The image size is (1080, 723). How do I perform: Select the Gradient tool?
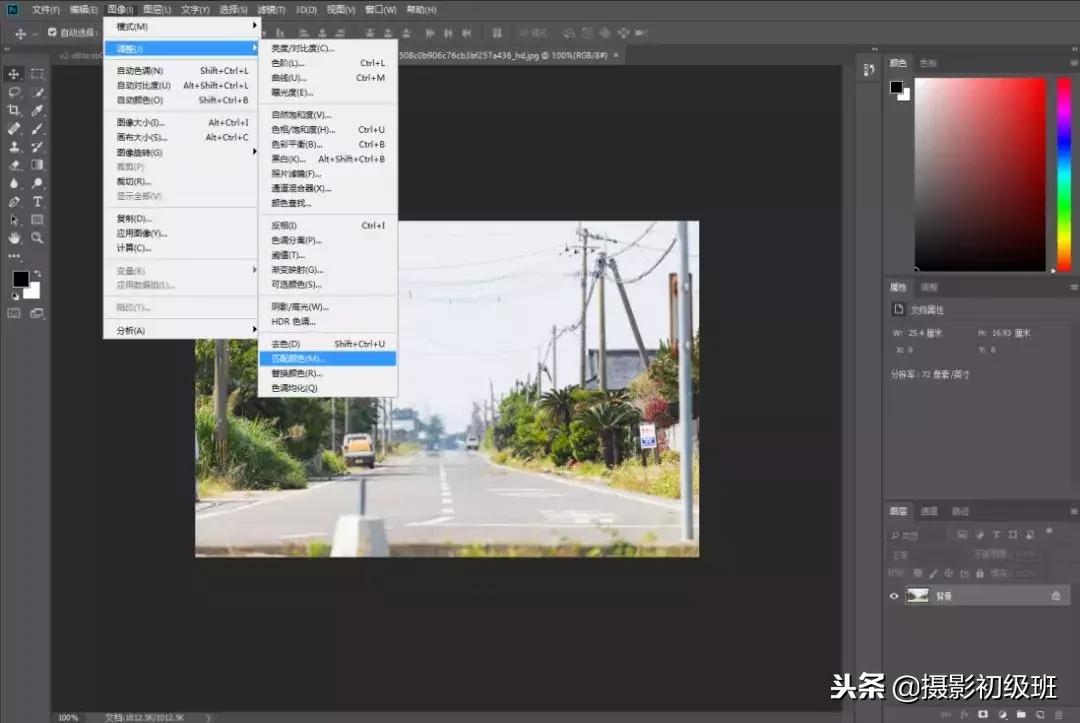(37, 165)
